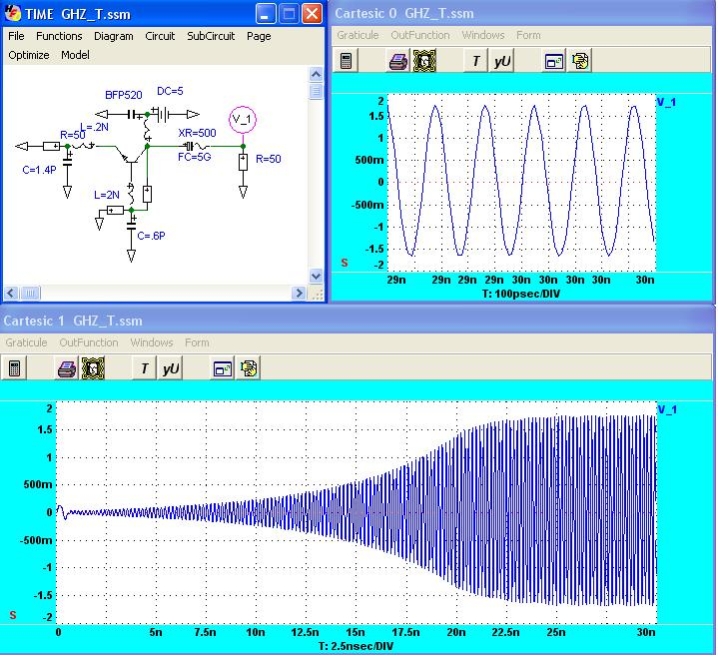
Task: Open the Circuit menu in TIME window
Action: (160, 36)
